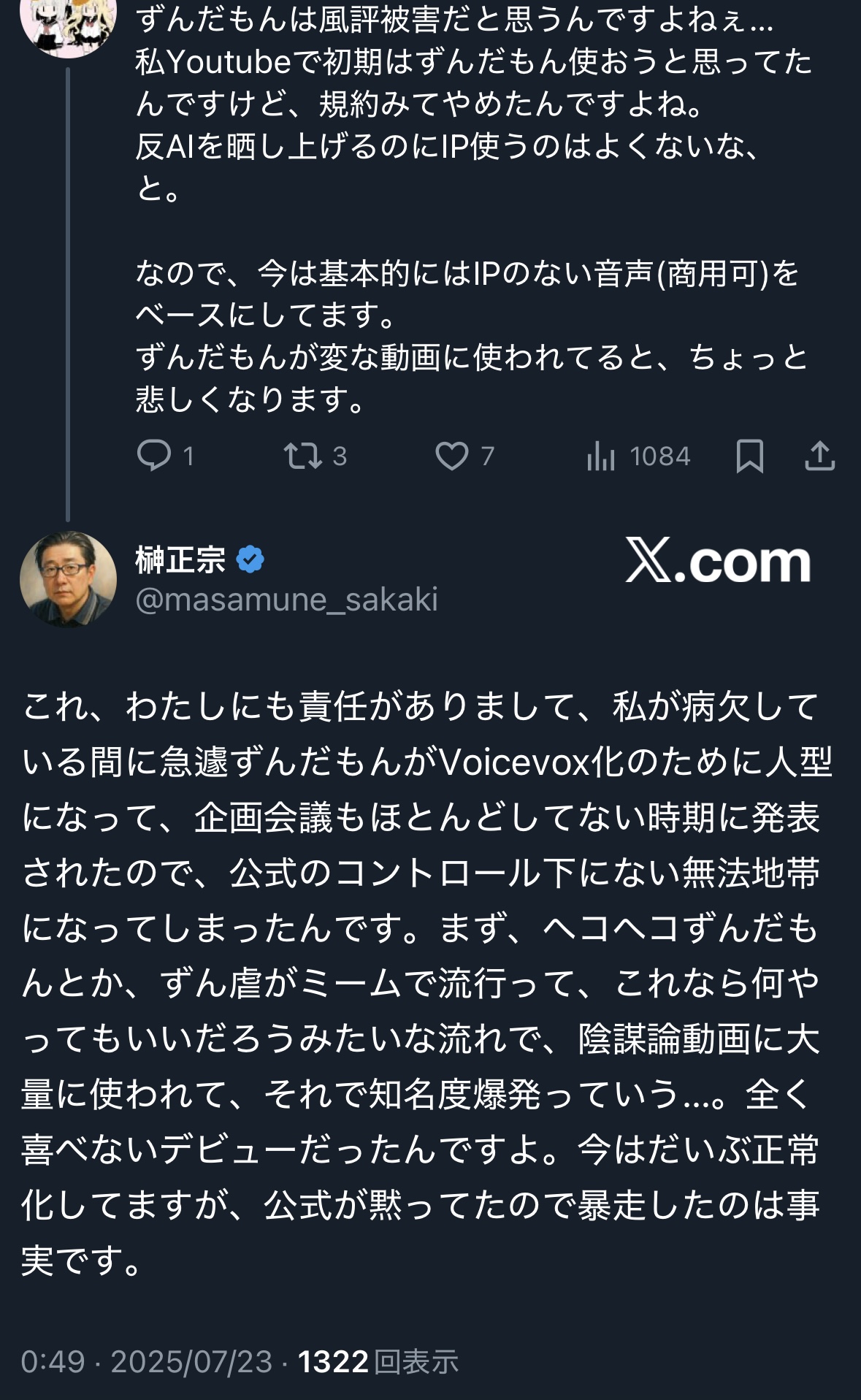
Task: Open analytics via the bar chart icon
Action: (x=601, y=456)
